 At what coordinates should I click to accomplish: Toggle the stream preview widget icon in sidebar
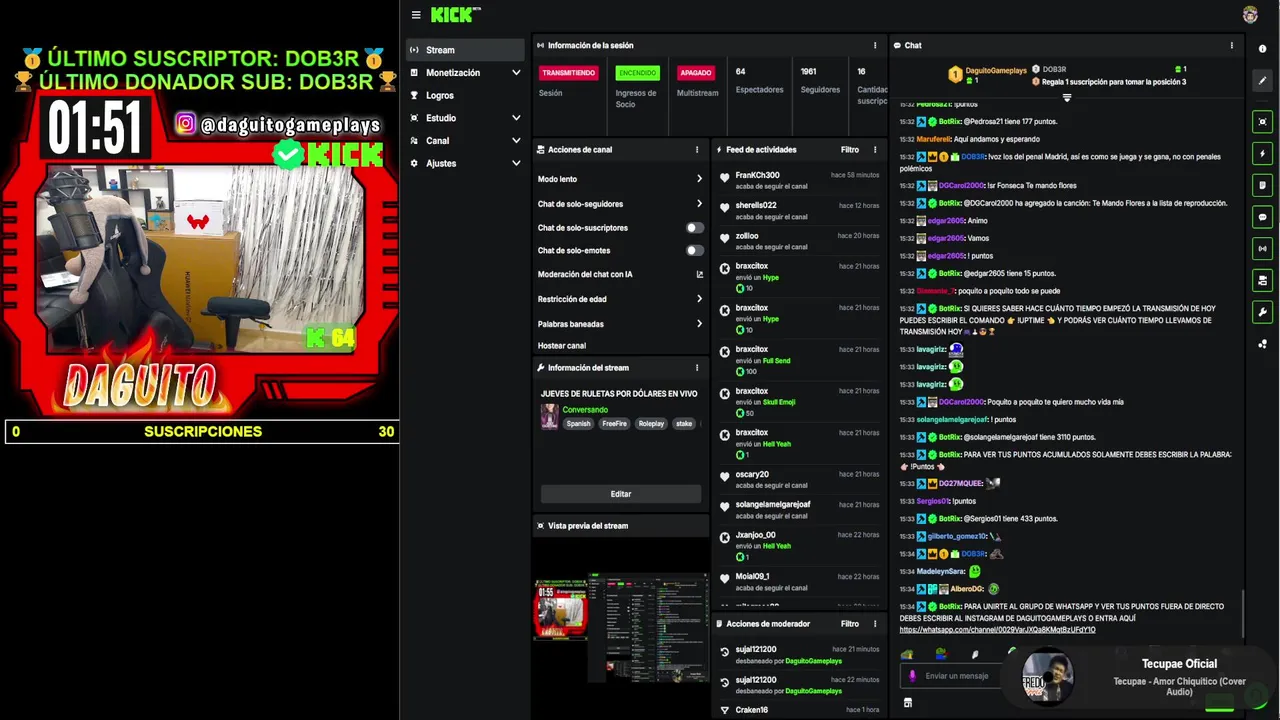click(x=1262, y=122)
